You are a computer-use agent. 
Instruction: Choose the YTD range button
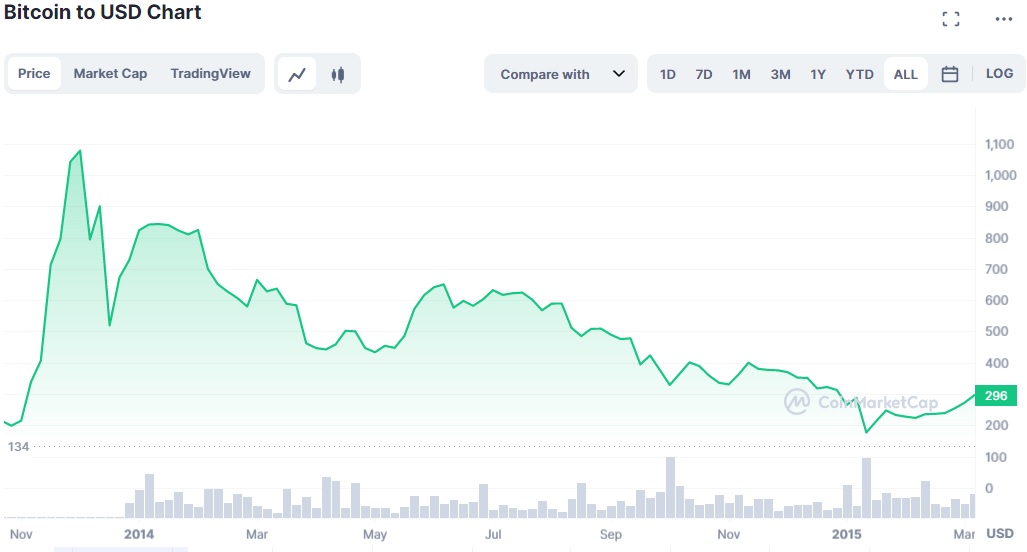tap(859, 74)
